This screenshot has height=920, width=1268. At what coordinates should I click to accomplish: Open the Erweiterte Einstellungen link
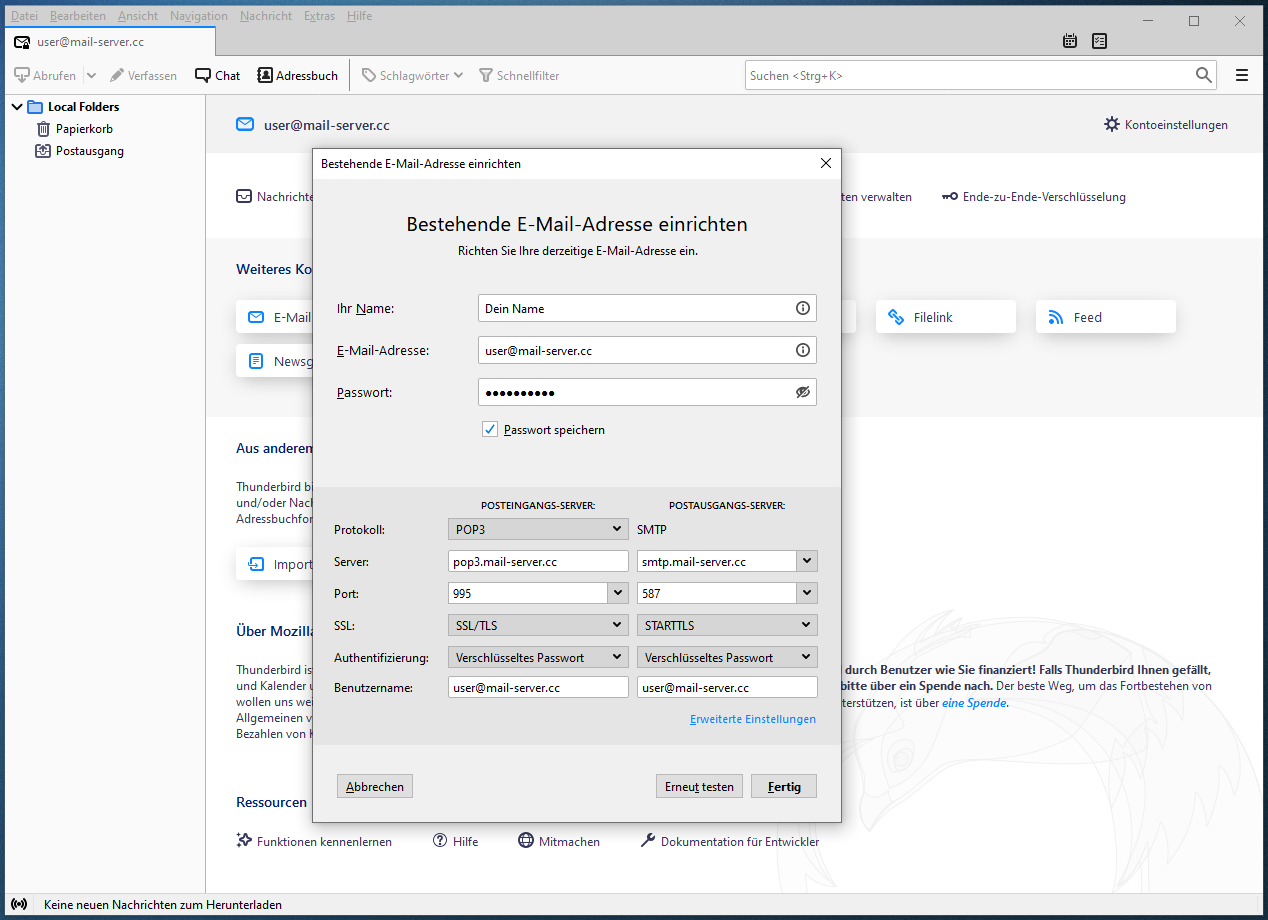(x=752, y=719)
